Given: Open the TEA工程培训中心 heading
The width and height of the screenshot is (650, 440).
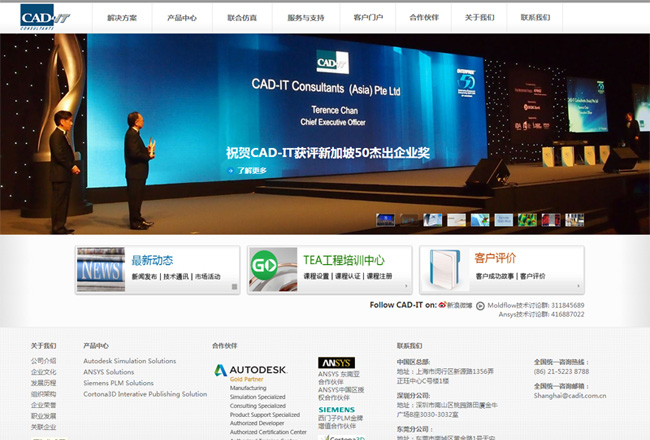Looking at the screenshot, I should pyautogui.click(x=344, y=260).
